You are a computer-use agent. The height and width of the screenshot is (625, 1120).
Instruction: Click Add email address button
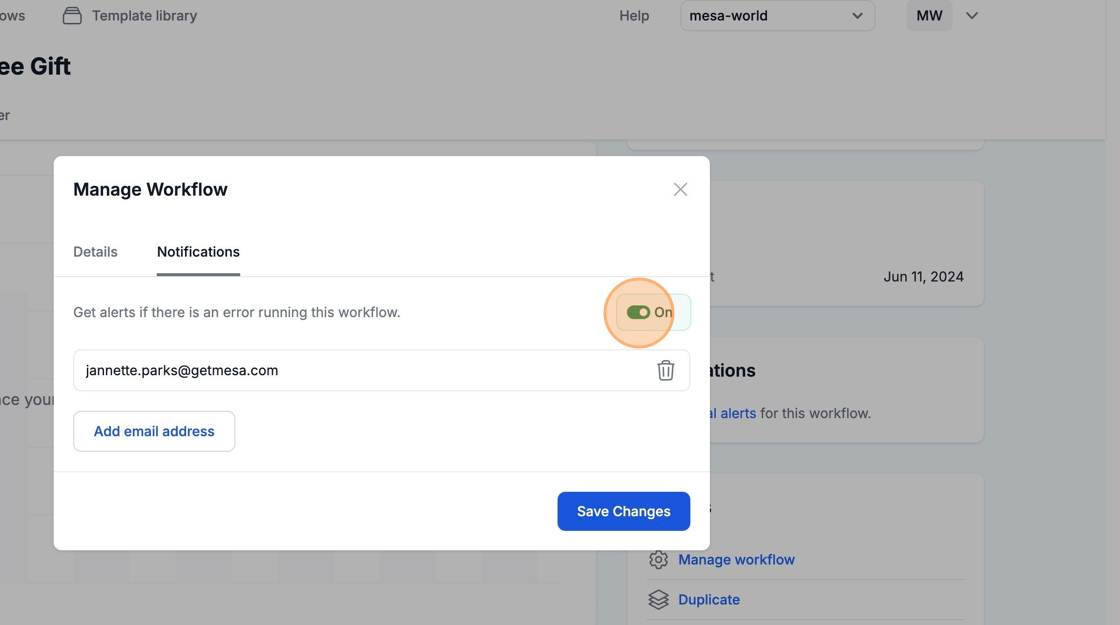(154, 431)
